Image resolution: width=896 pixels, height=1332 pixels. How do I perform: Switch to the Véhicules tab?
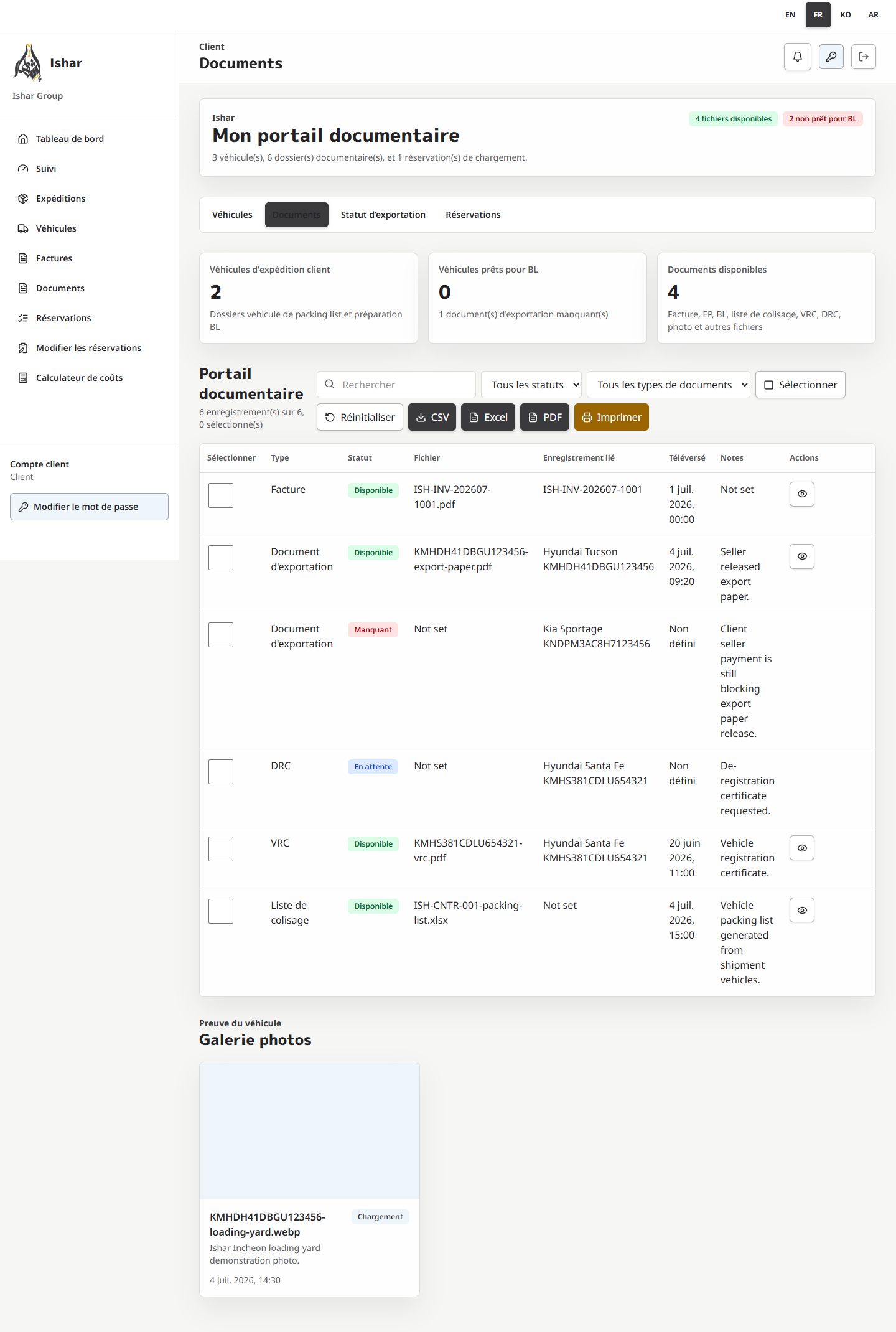point(232,215)
